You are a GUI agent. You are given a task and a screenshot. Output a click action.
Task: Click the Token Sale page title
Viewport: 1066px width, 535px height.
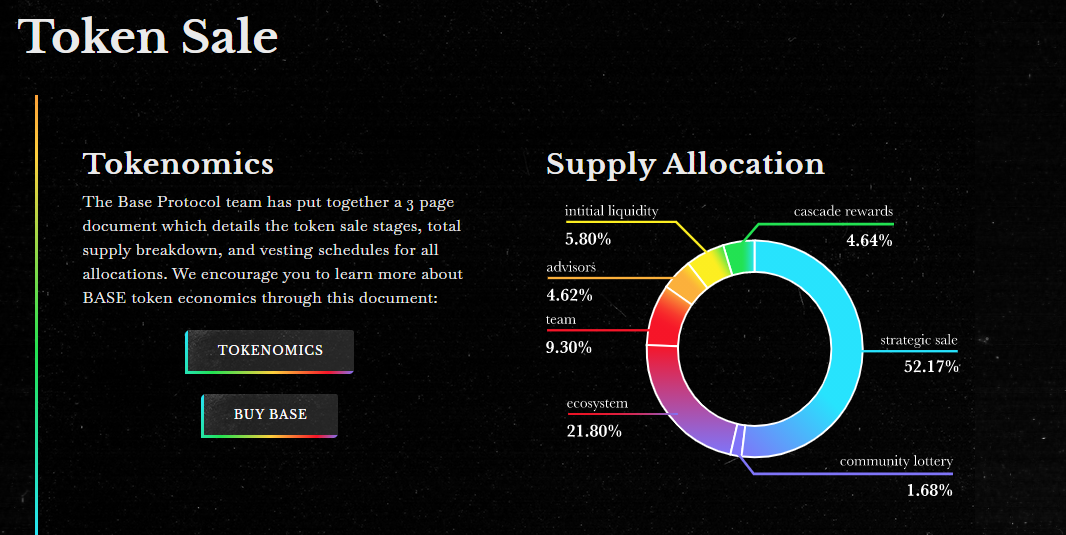148,36
